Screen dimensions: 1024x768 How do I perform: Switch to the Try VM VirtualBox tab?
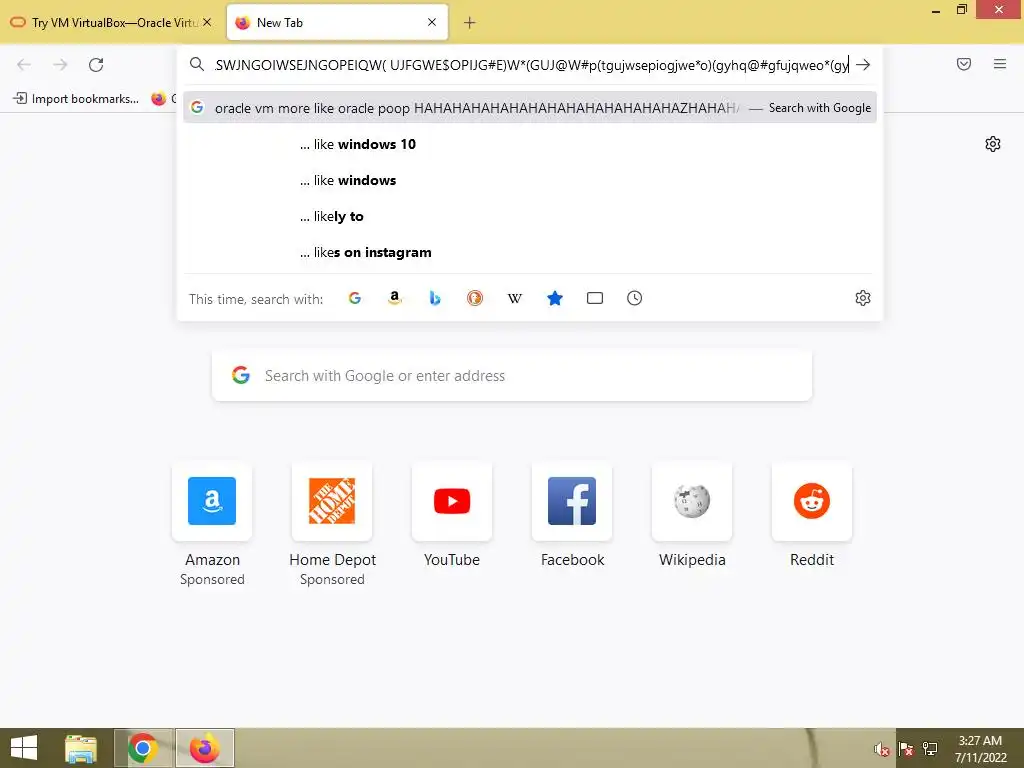click(111, 22)
